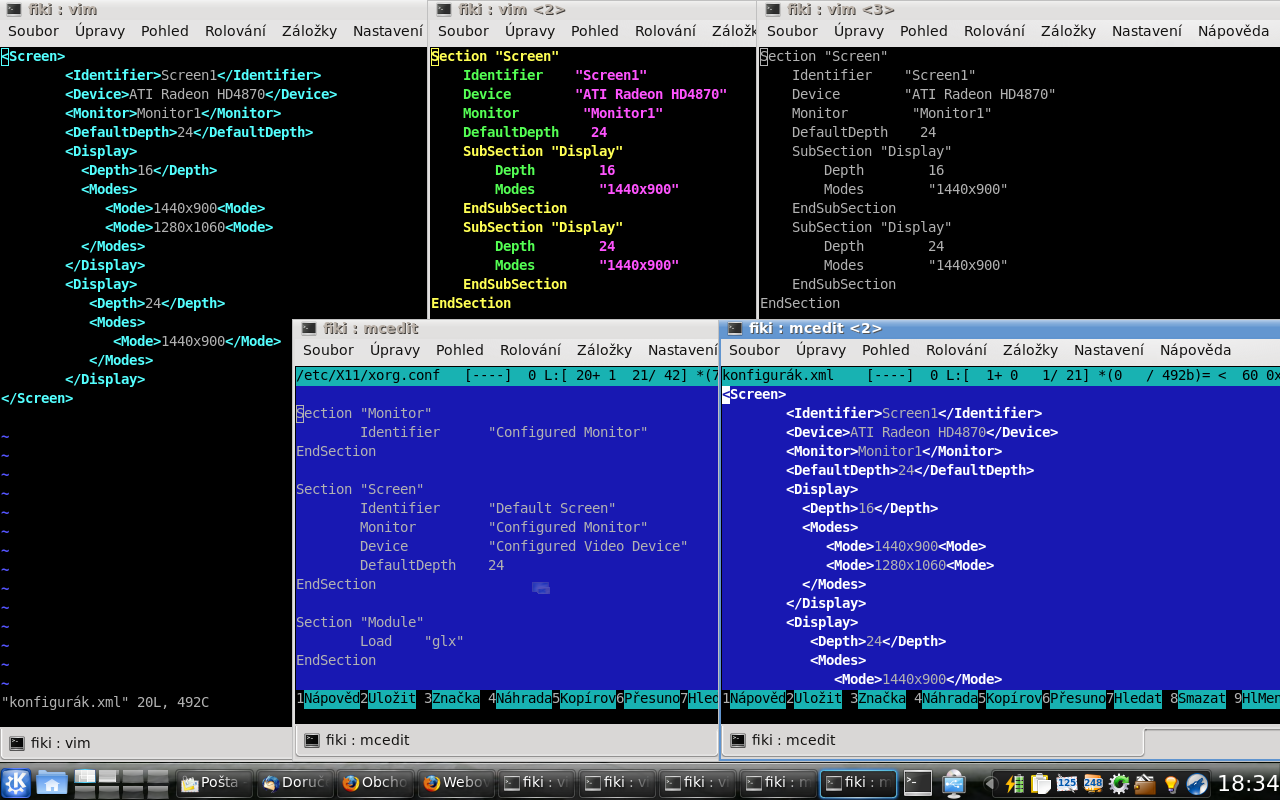Click the '"Configured Video Device"' value in xorg.conf
Screen dimensions: 1280x800
pos(588,546)
